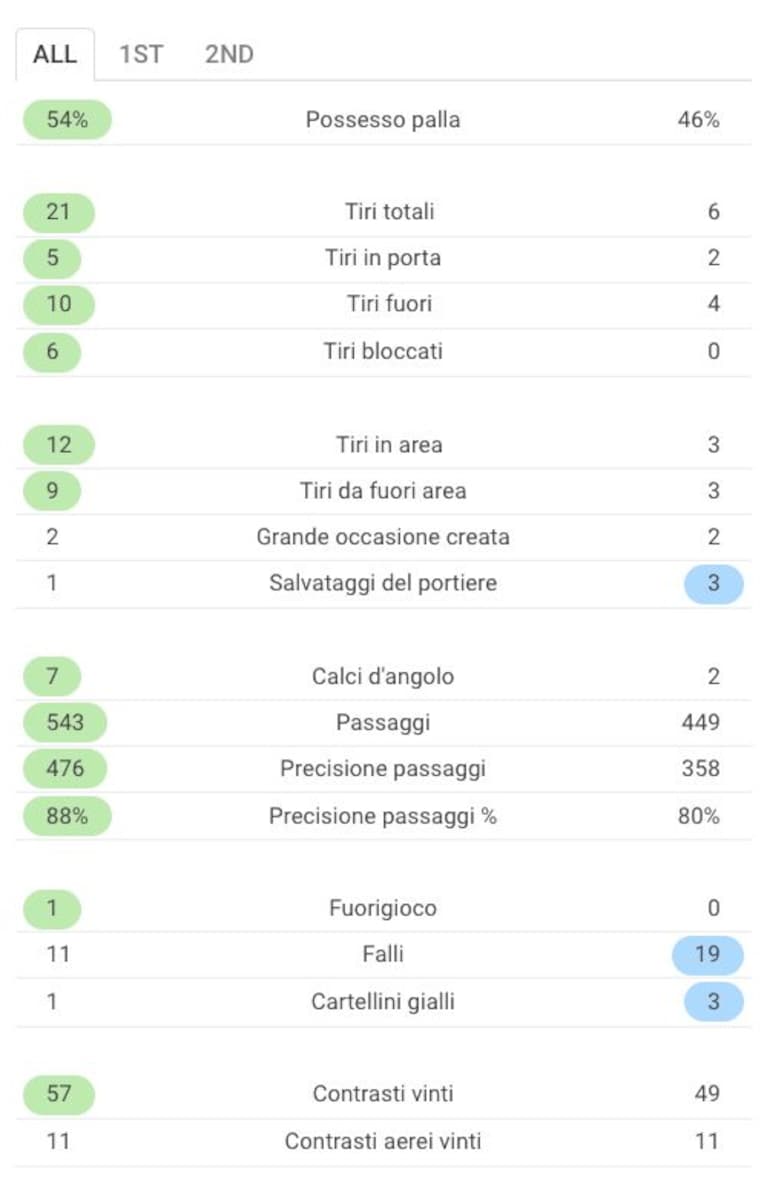Click the Tiri bloccati label

[383, 351]
